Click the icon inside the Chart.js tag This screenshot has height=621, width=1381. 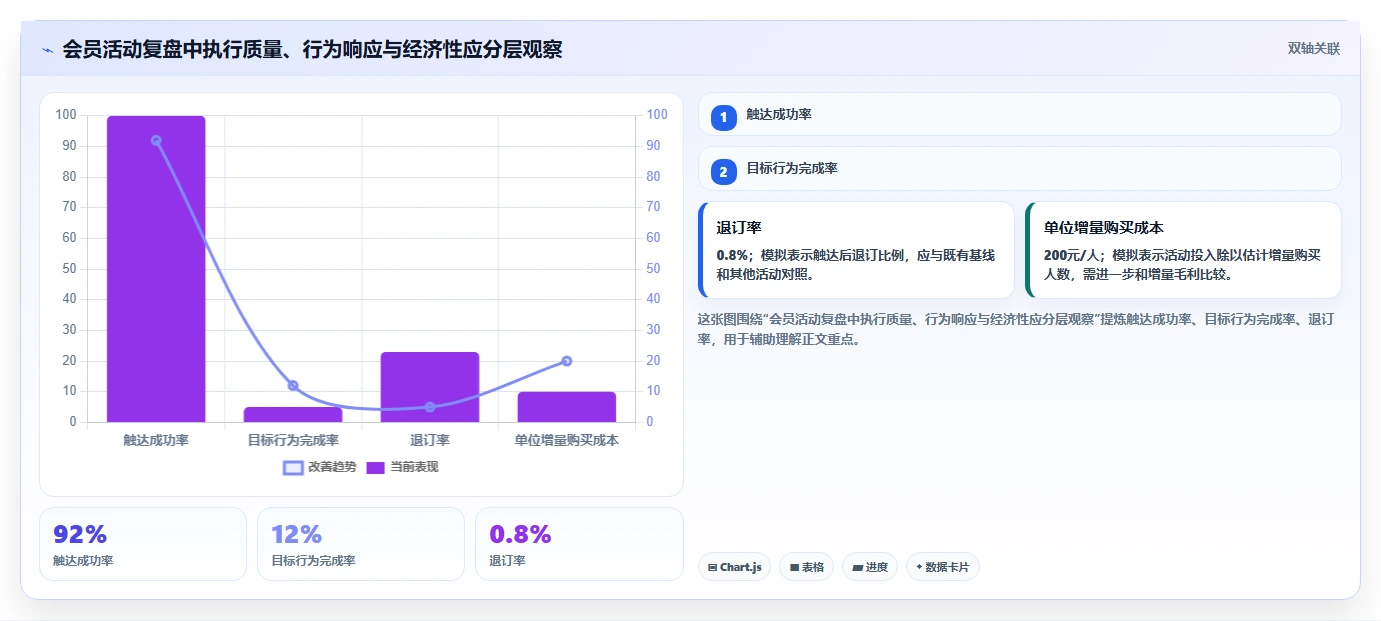click(712, 567)
